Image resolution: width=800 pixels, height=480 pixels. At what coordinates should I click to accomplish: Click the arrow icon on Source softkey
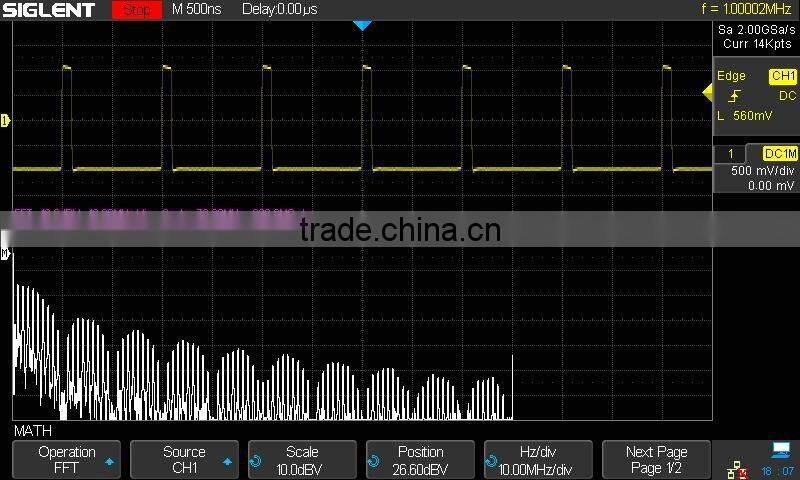click(x=227, y=461)
